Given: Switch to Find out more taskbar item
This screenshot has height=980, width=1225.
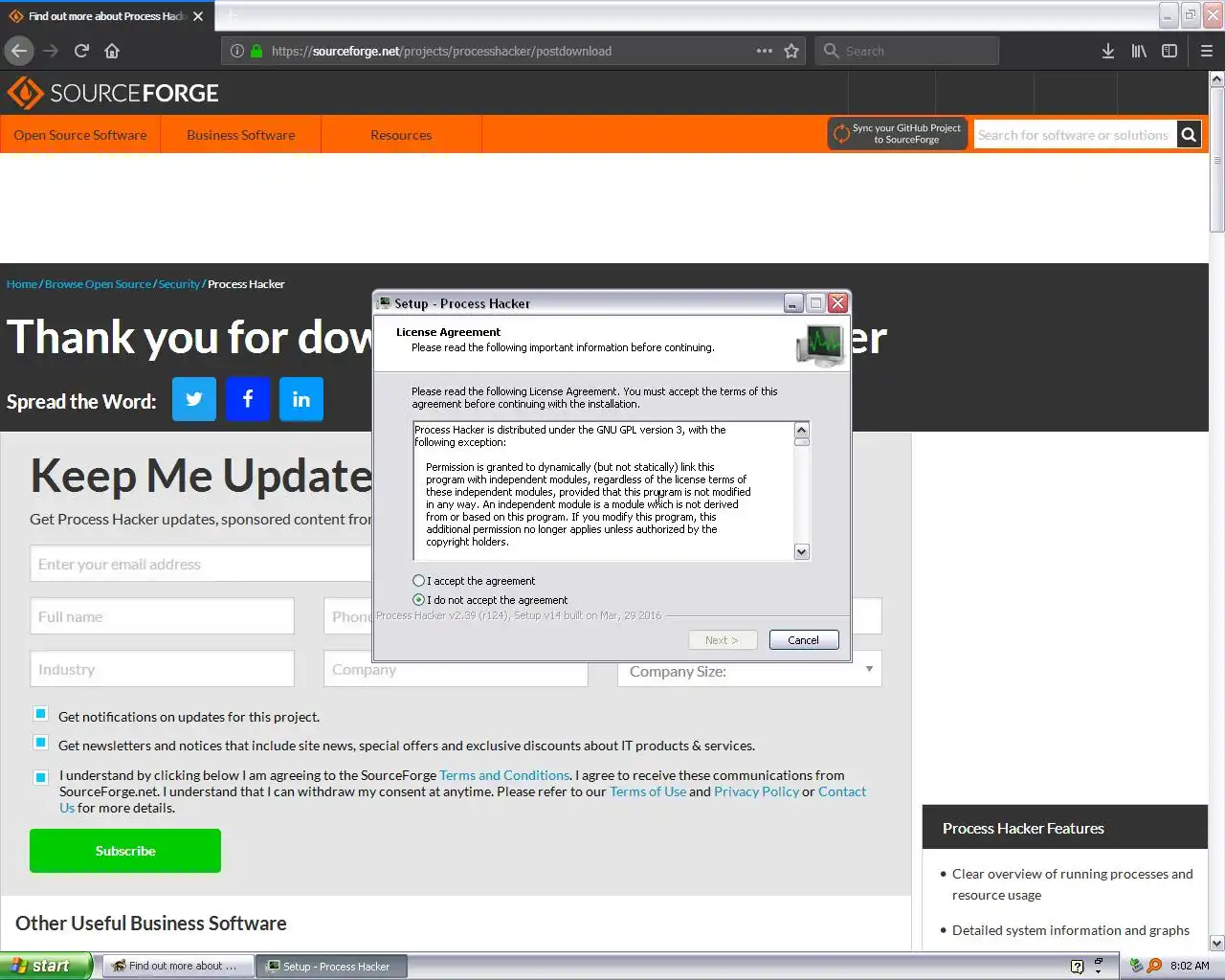Looking at the screenshot, I should [x=178, y=967].
